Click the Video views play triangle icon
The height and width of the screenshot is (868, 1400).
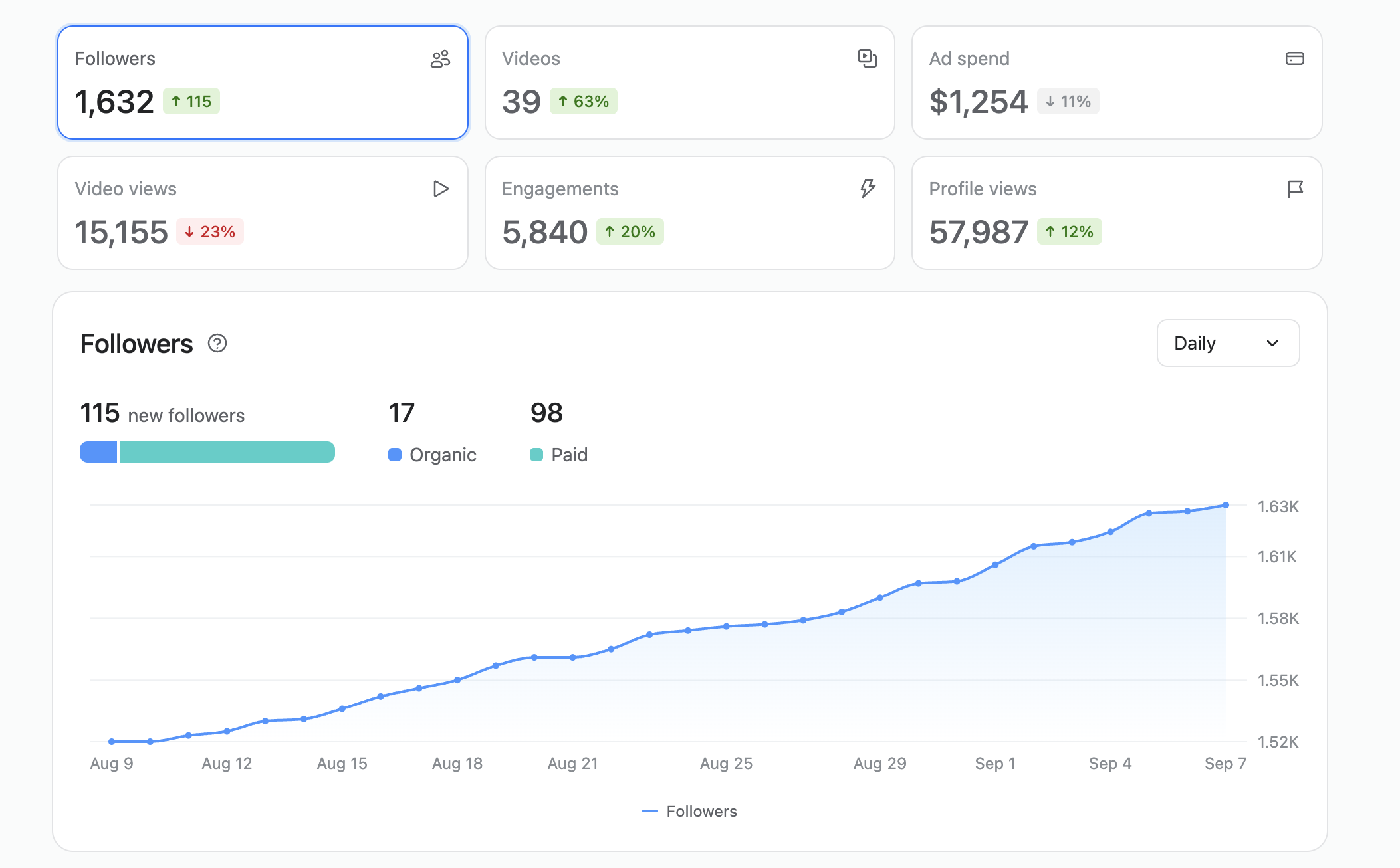440,189
